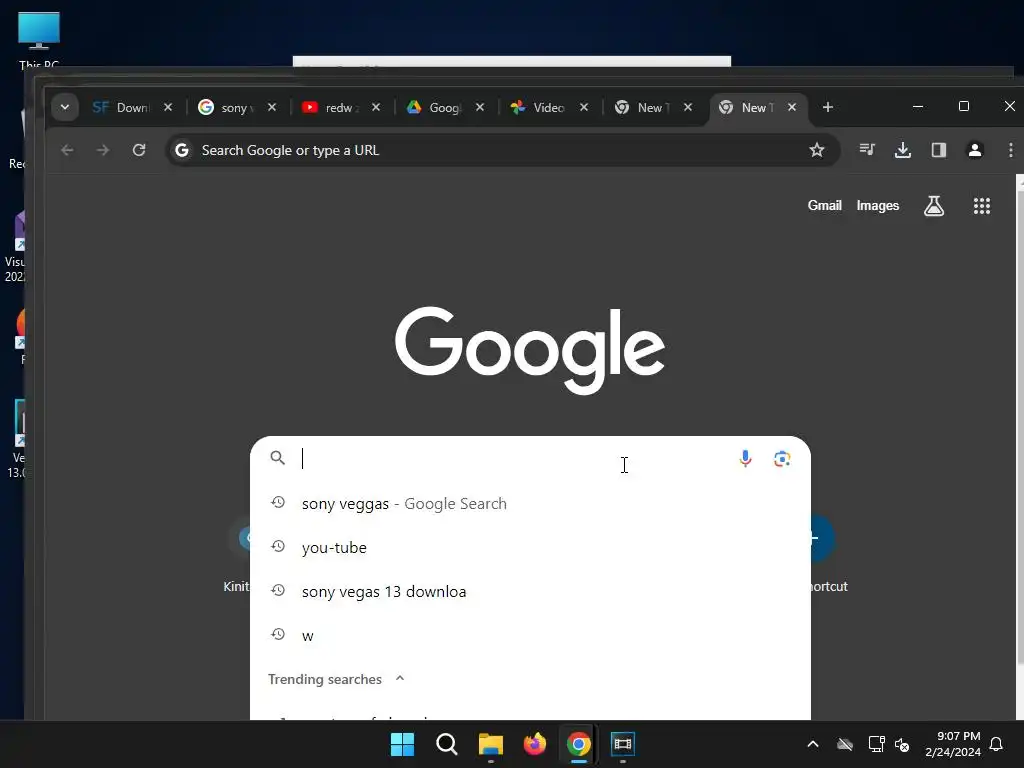Open the Images link

tap(877, 206)
